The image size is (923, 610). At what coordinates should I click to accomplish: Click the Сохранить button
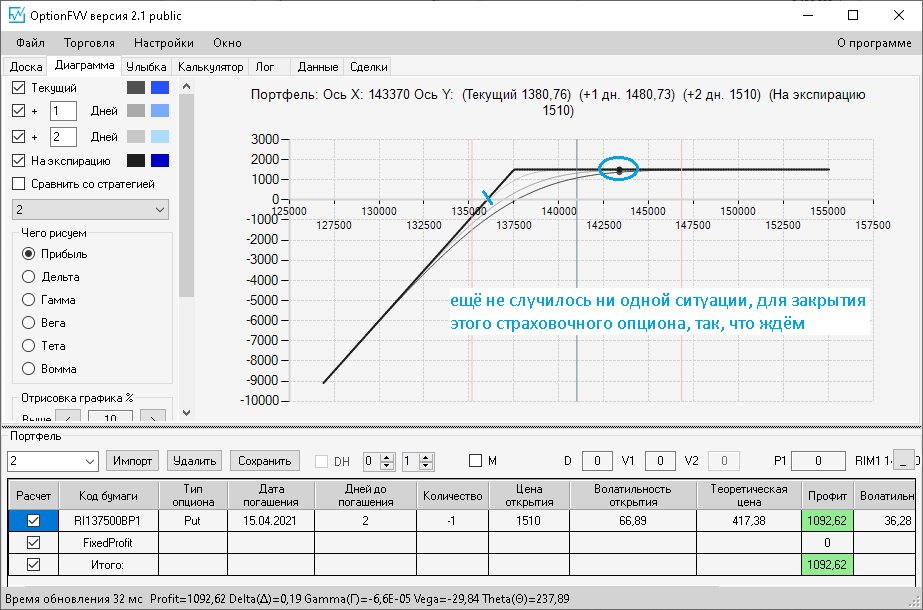[265, 461]
